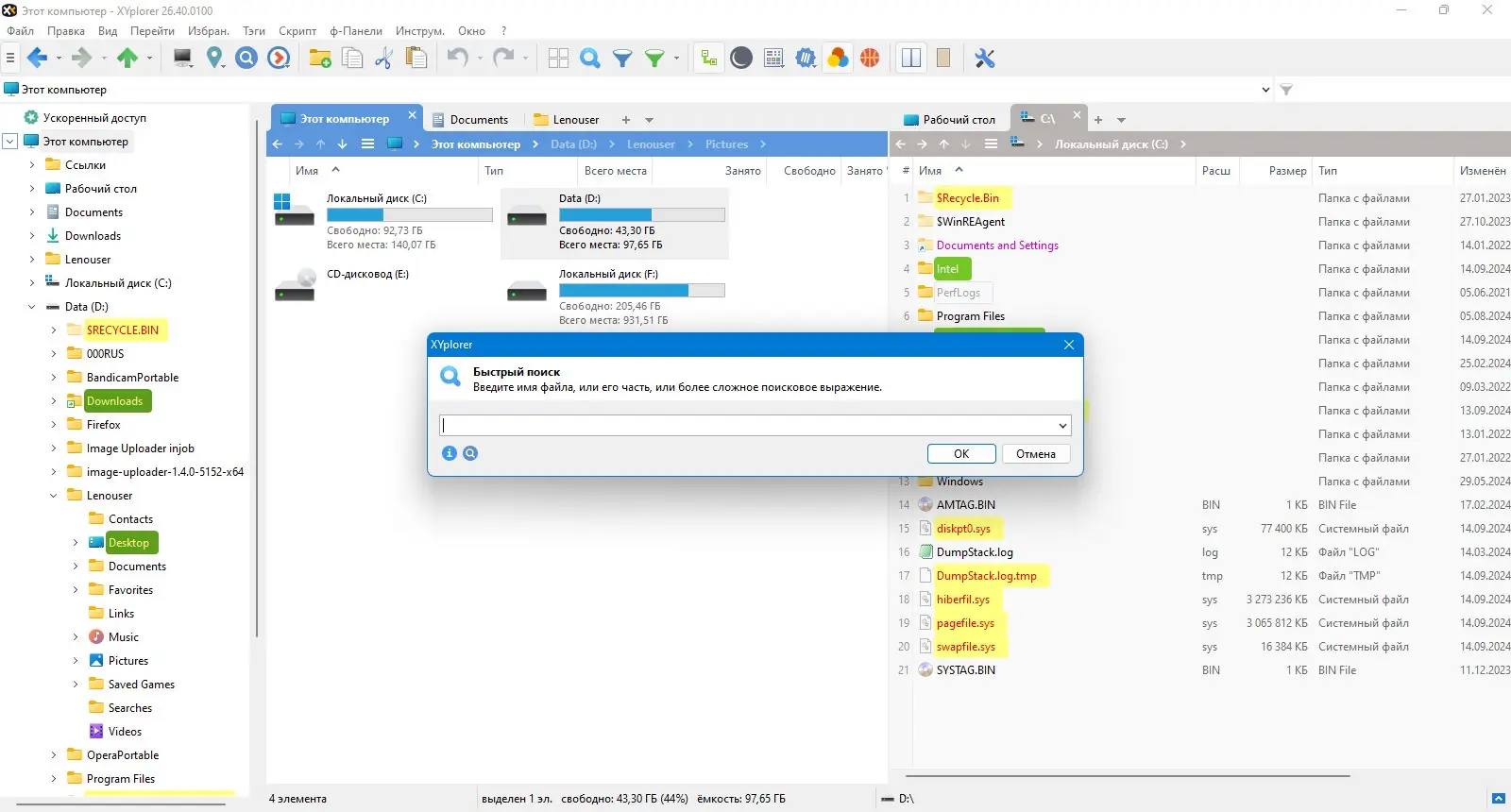Open the Quick Search input dropdown arrow
This screenshot has width=1511, height=812.
click(x=1062, y=426)
